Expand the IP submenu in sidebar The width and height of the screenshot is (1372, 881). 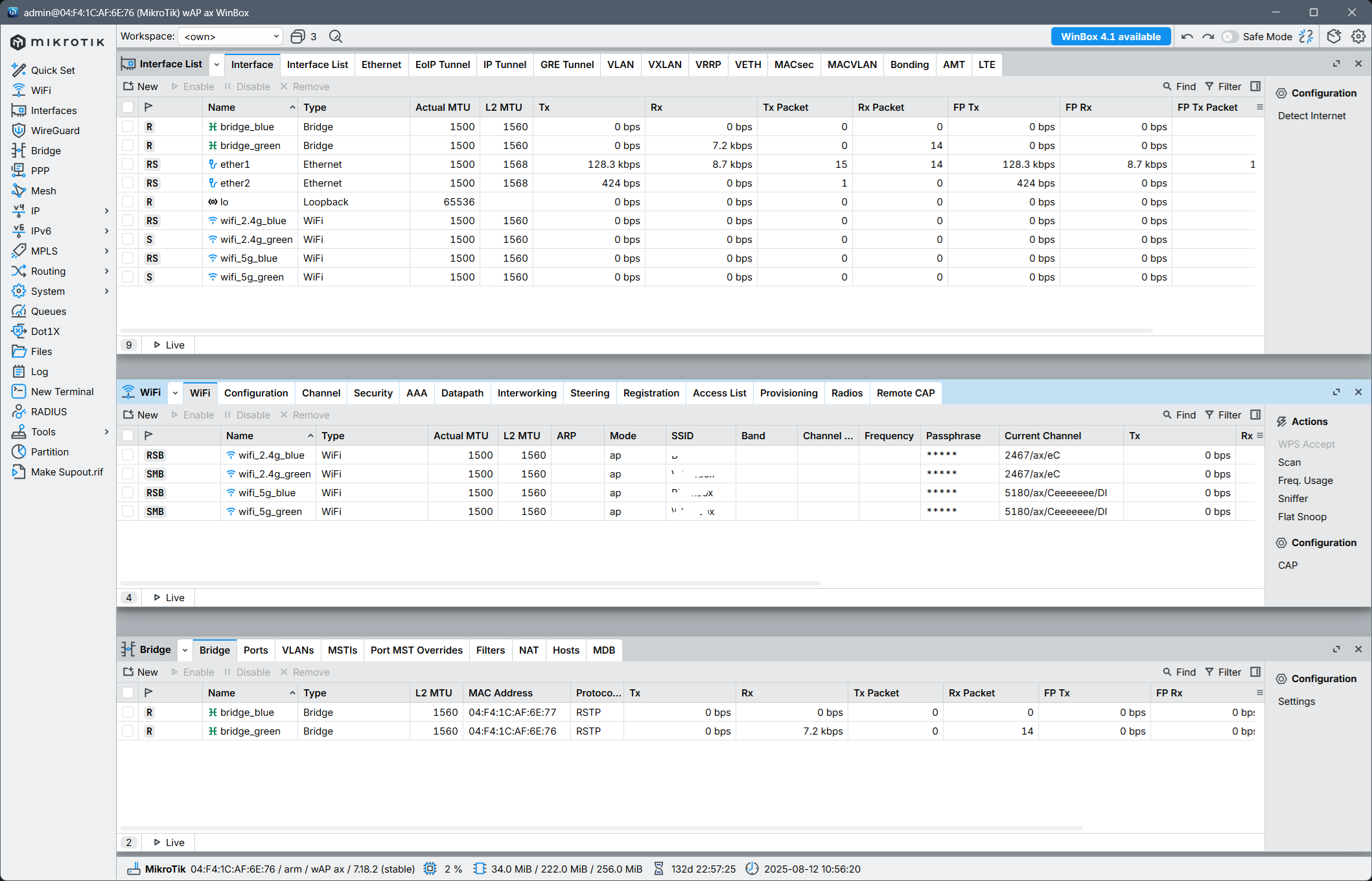[x=107, y=211]
